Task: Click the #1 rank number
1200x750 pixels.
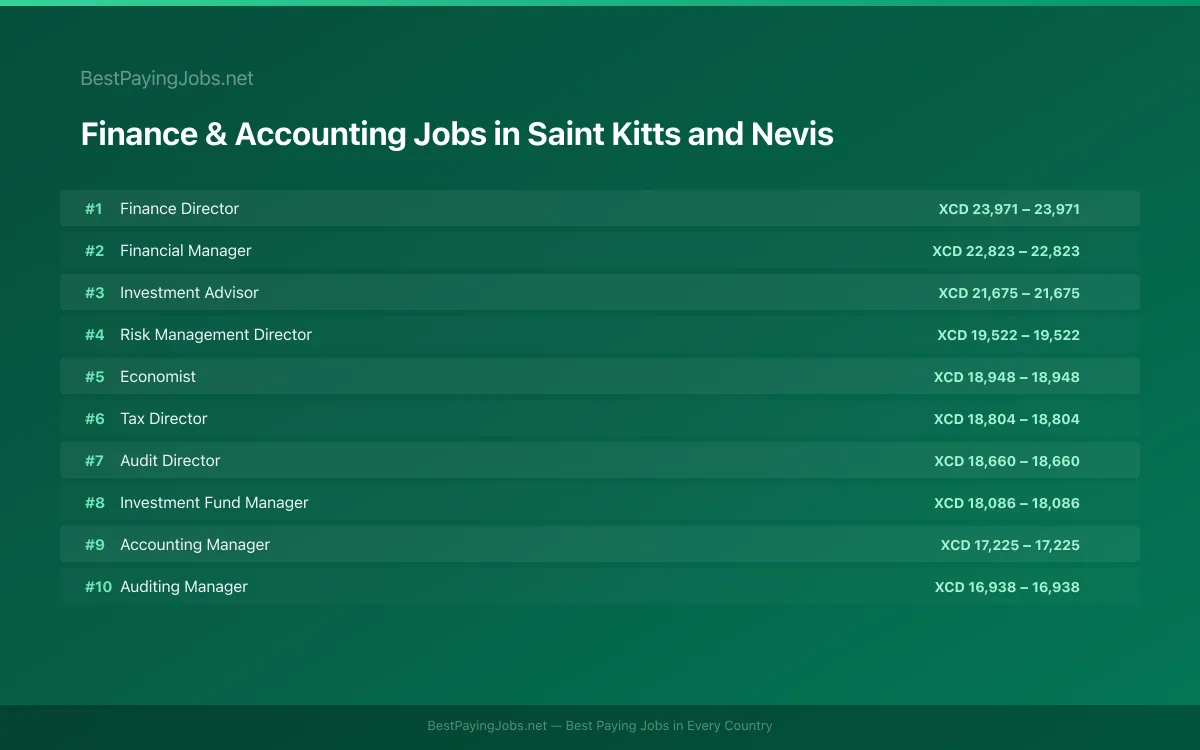Action: (94, 209)
